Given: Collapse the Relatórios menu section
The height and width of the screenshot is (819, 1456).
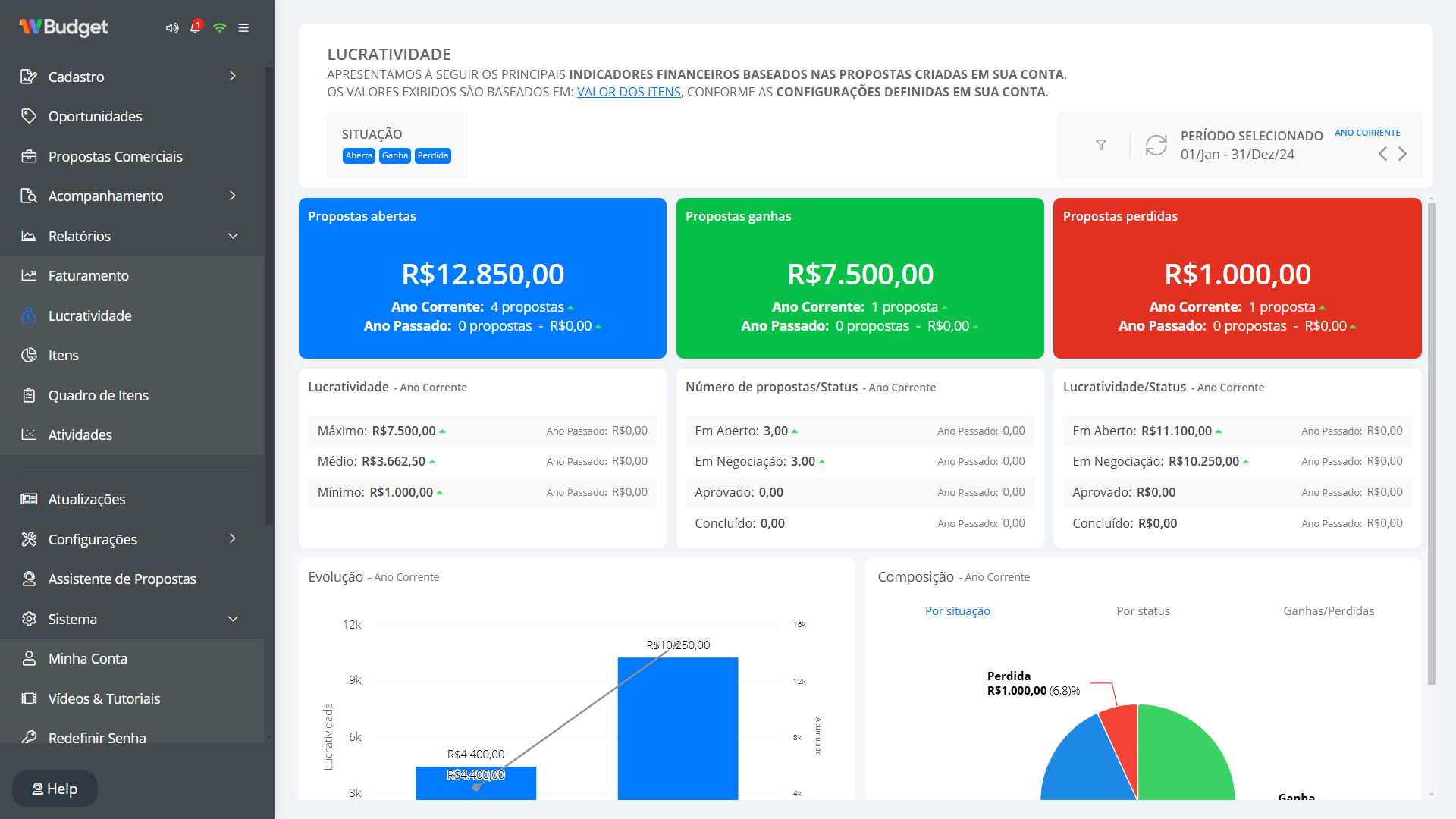Looking at the screenshot, I should coord(233,236).
